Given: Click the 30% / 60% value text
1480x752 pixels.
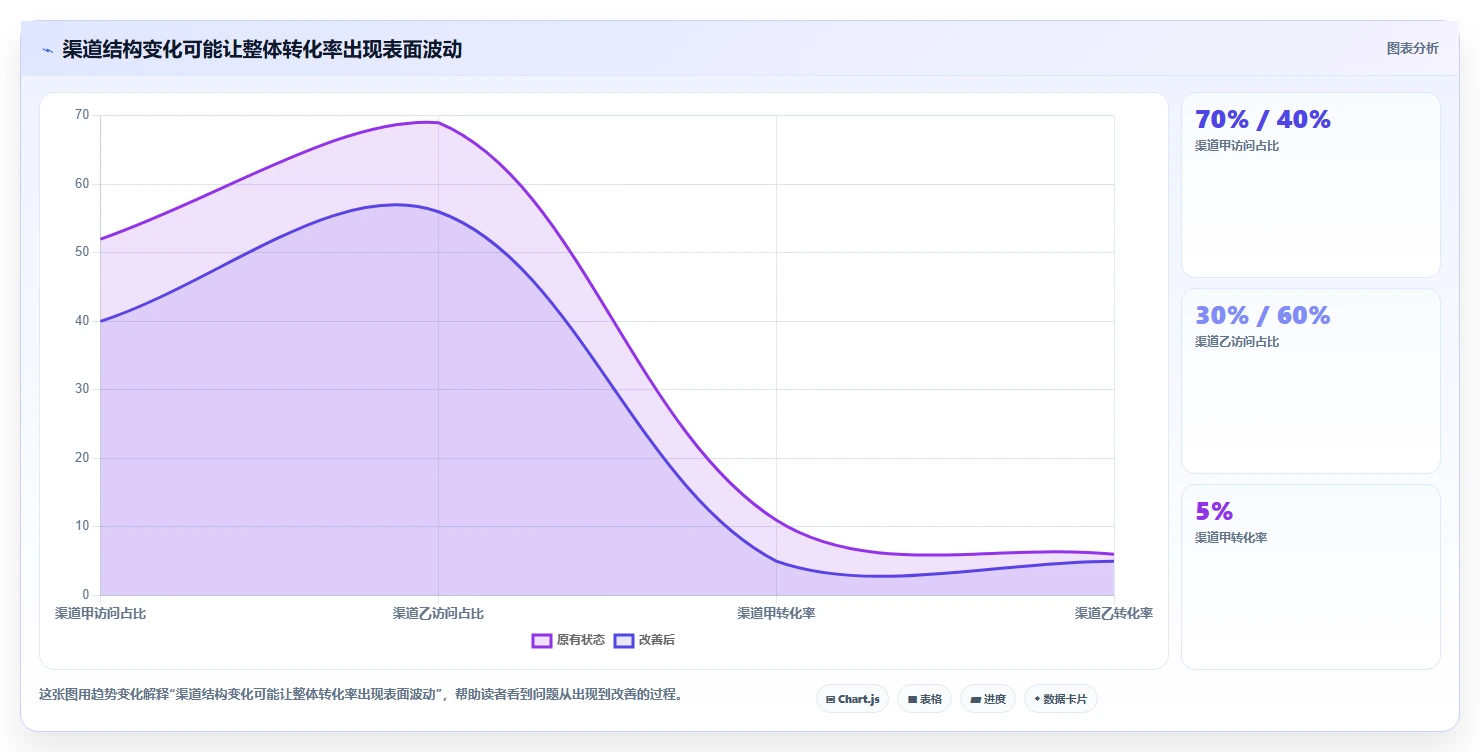Looking at the screenshot, I should pos(1263,315).
